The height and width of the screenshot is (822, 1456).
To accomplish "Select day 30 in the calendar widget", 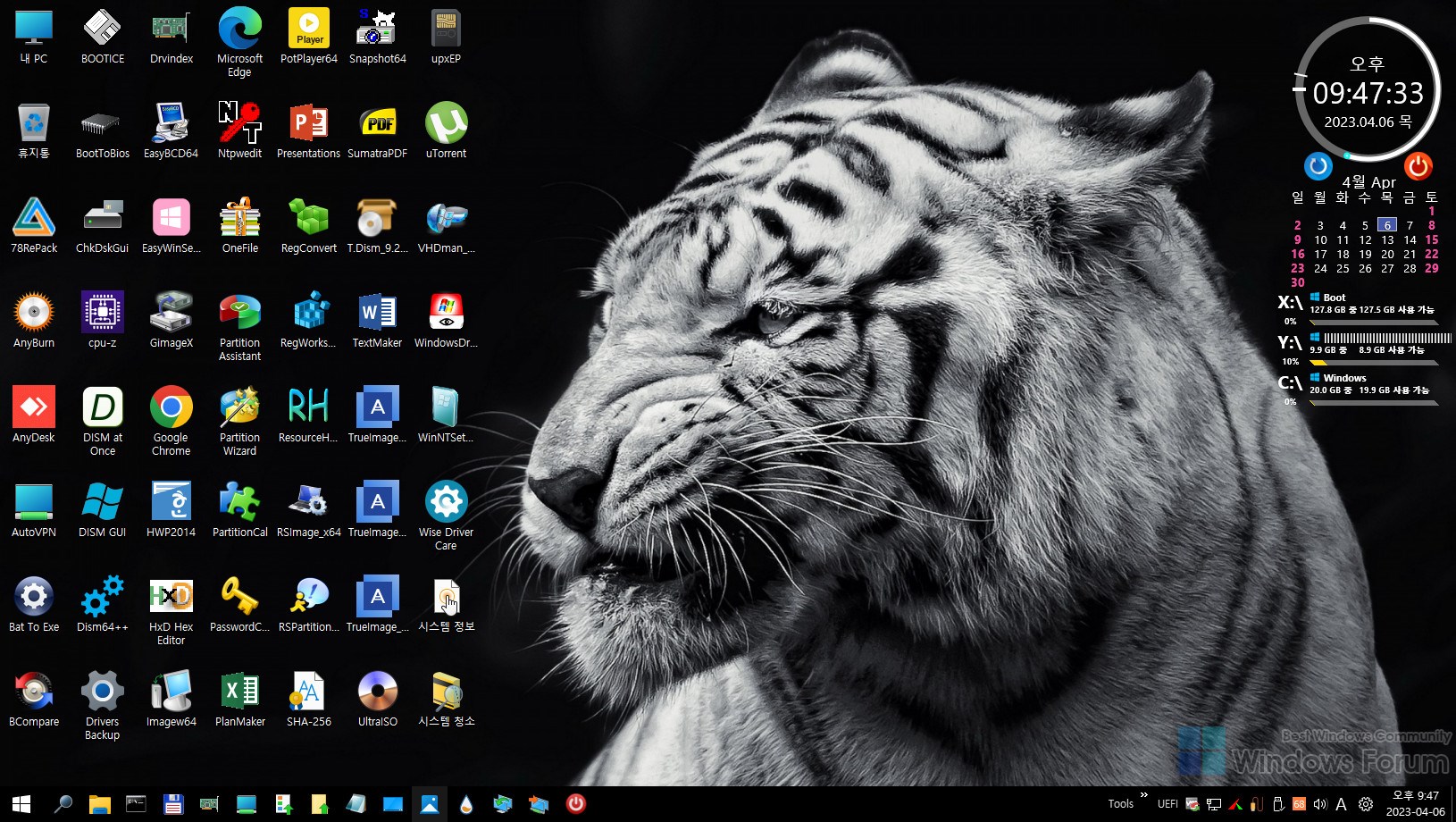I will [x=1298, y=282].
